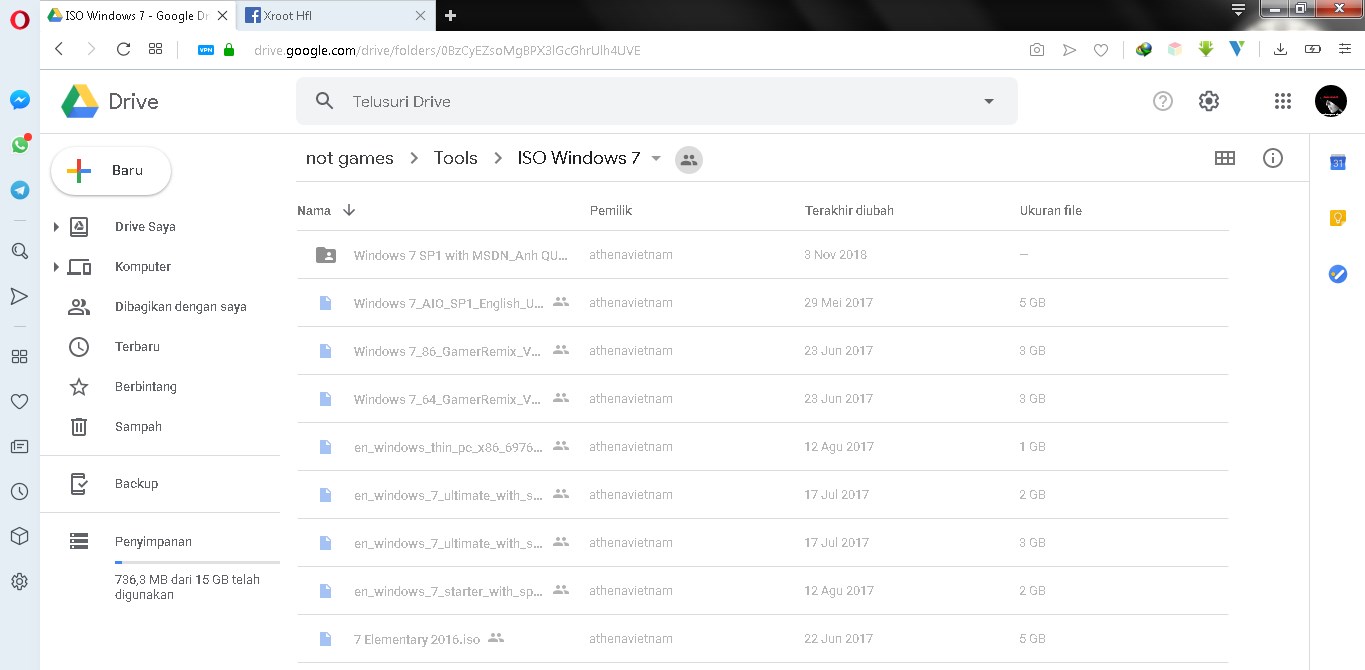Screen dimensions: 1365x670
Task: Open ISO Windows 7 folder dropdown
Action: point(656,158)
